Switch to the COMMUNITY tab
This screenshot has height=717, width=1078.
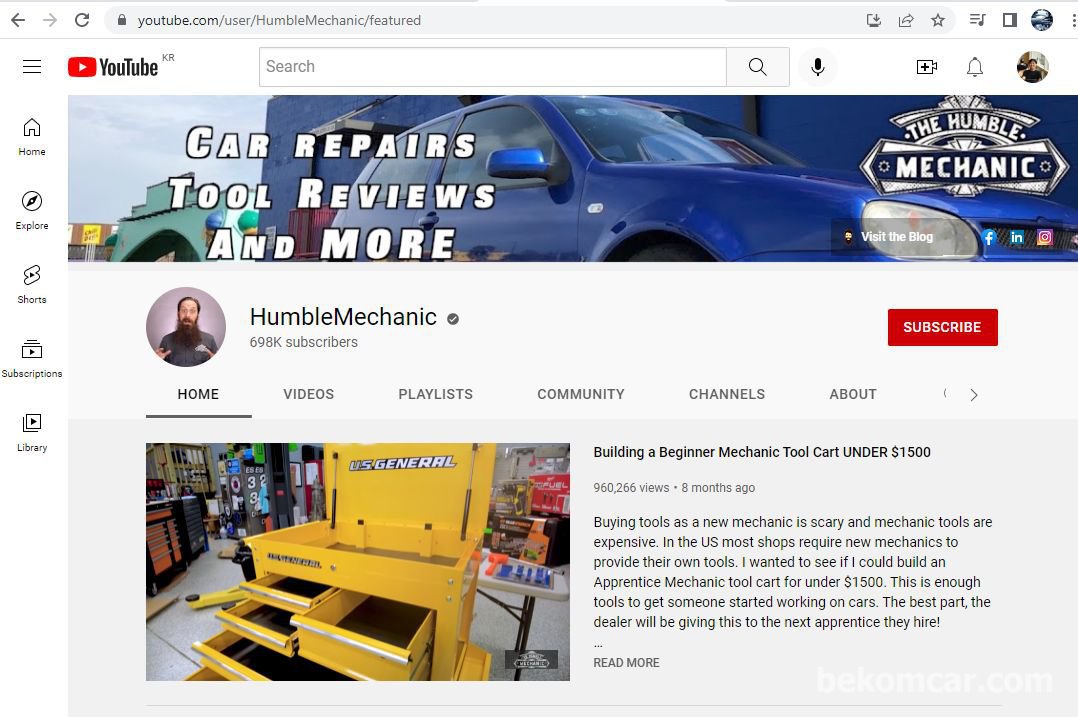(581, 394)
